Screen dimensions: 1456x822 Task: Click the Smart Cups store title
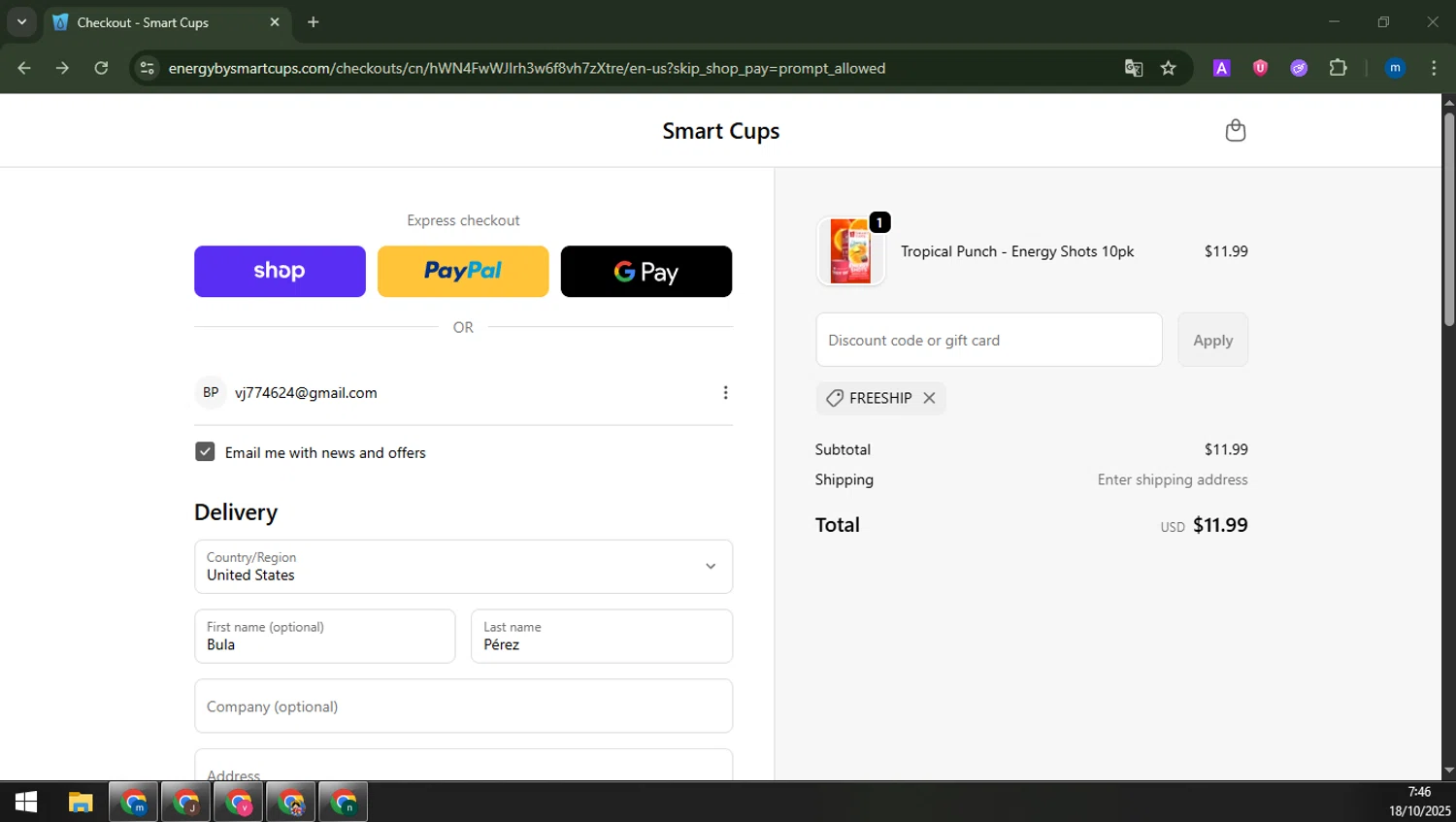coord(721,131)
